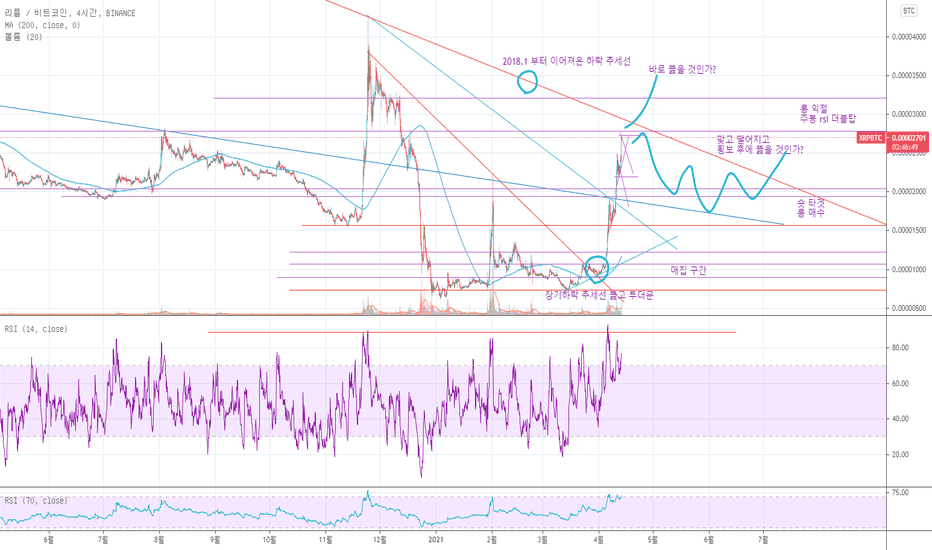Click the 0.00004000 price axis label
932x550 pixels.
909,37
